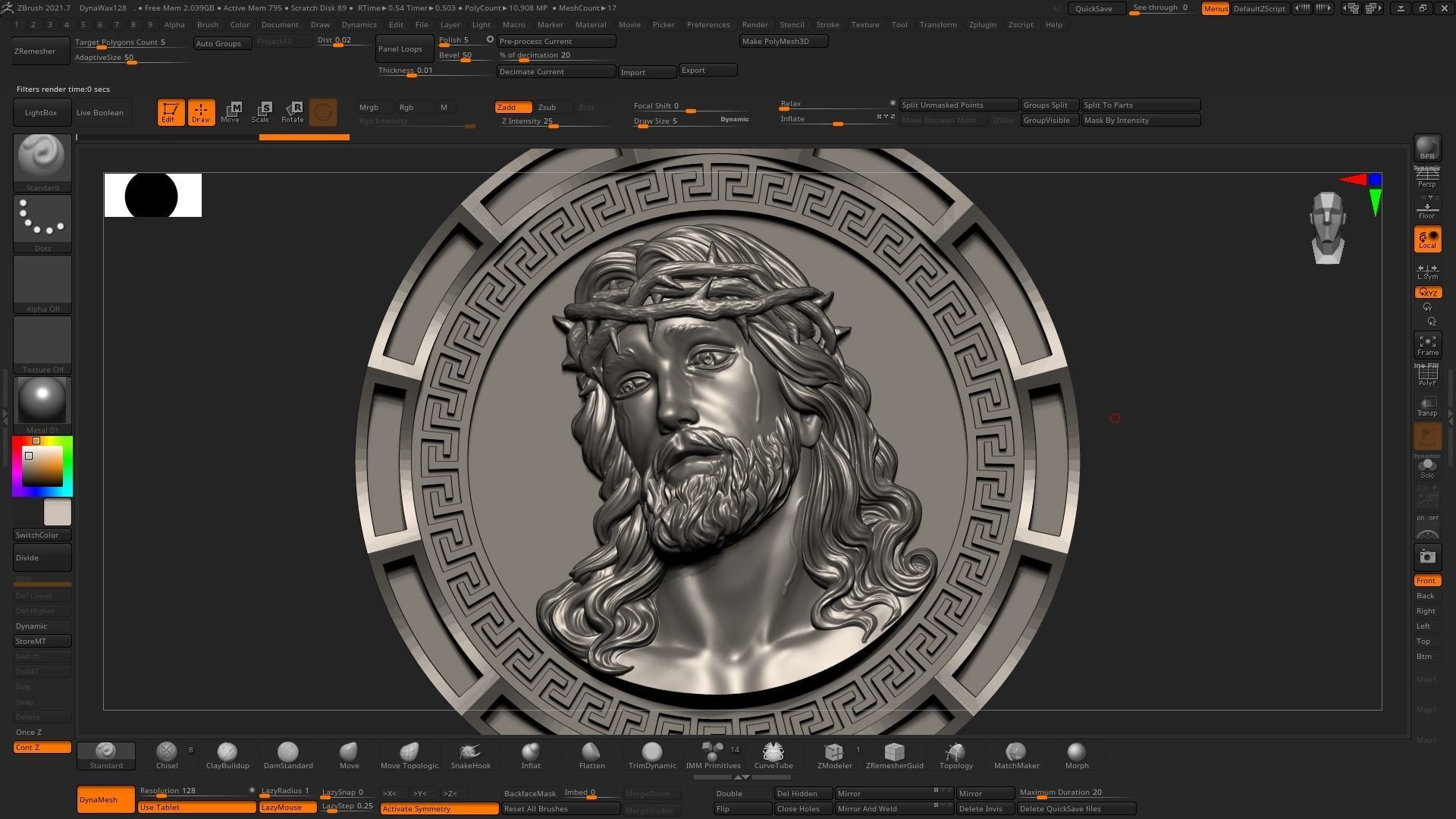This screenshot has height=819, width=1456.
Task: Expand the brush tray divider arrows
Action: tap(742, 777)
